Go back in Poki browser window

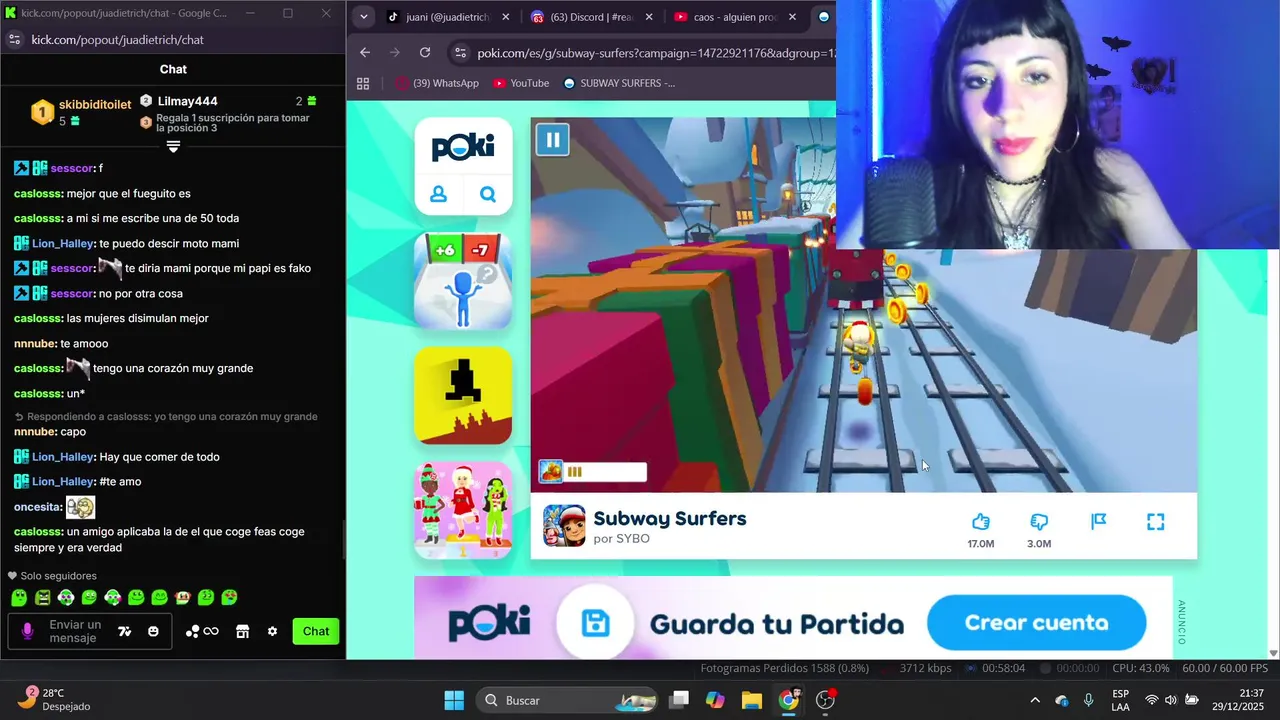tap(365, 52)
